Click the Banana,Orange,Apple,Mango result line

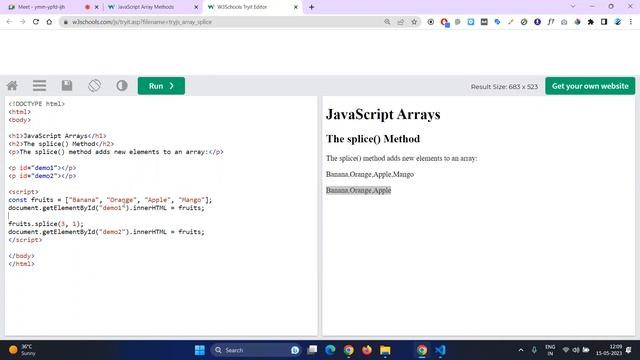point(370,174)
